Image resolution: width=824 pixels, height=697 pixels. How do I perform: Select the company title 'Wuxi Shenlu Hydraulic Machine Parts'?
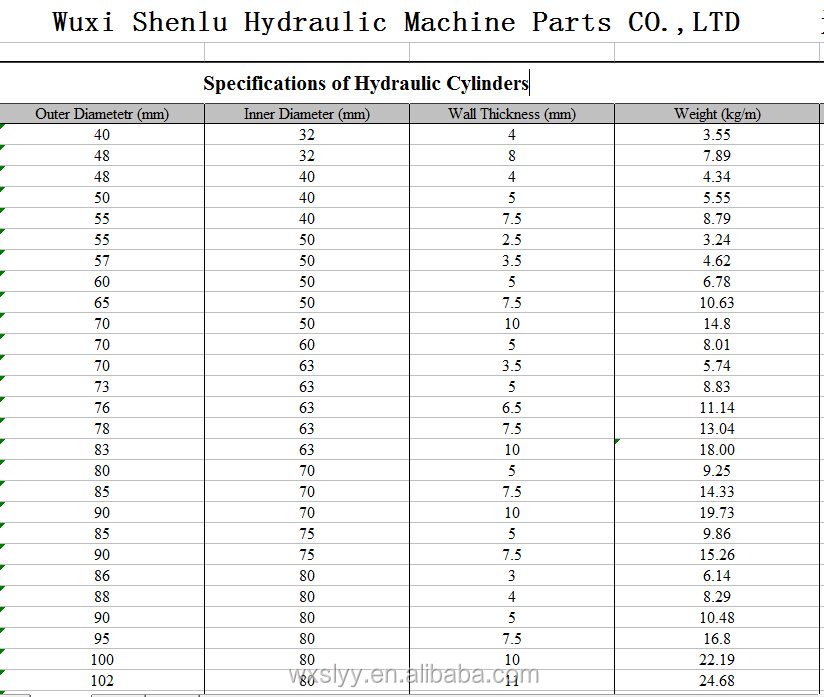[x=332, y=23]
